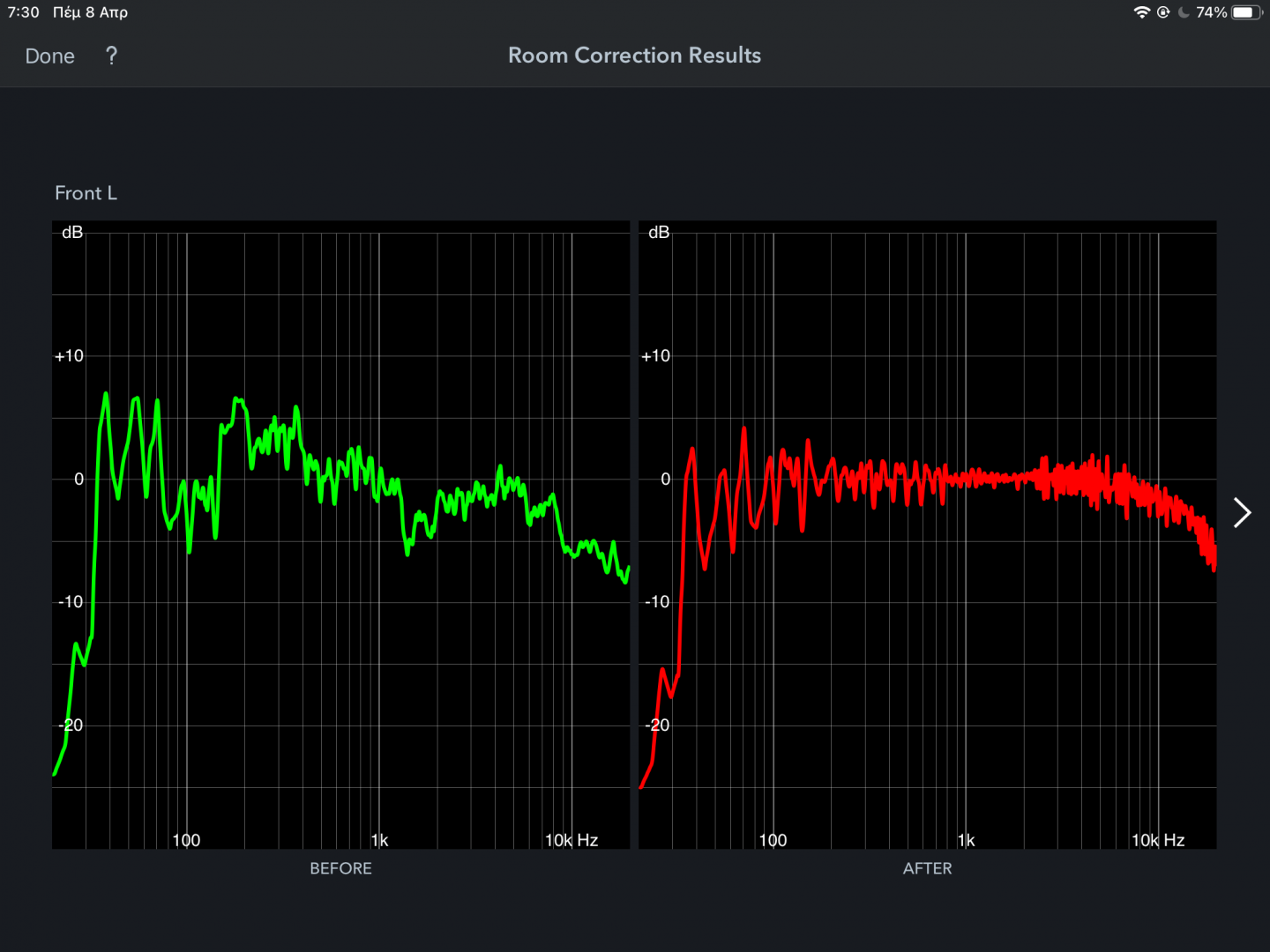Tap the orientation lock status icon
The width and height of the screenshot is (1270, 952).
tap(1163, 12)
